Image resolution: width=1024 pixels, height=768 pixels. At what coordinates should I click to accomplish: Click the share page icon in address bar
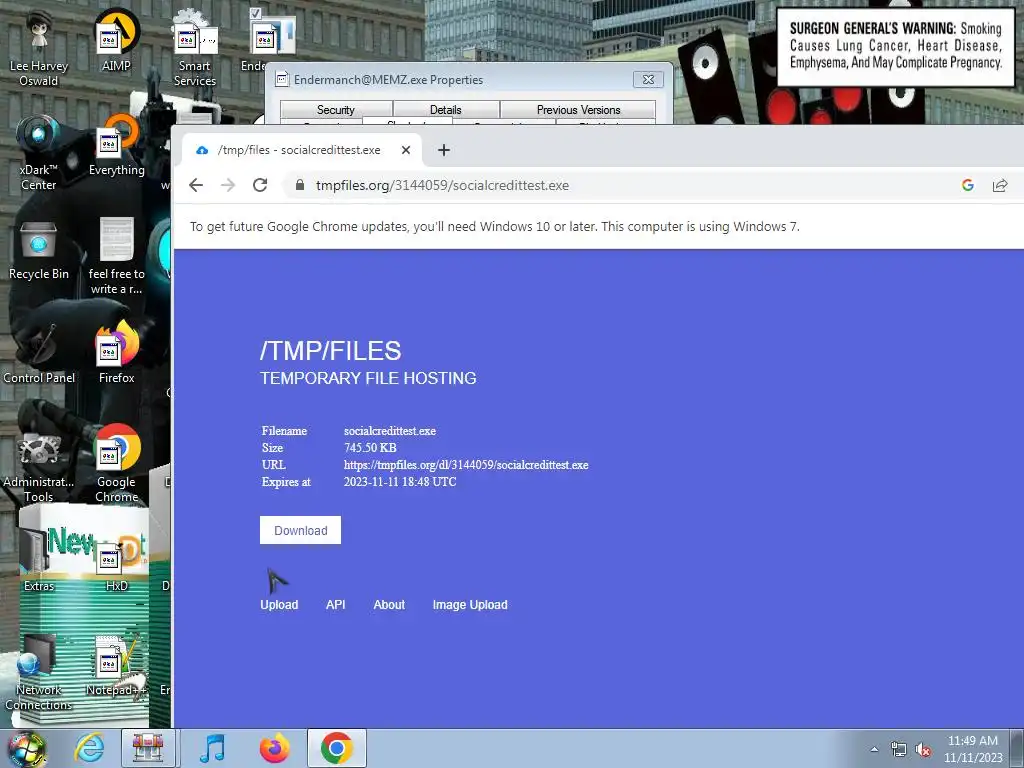[x=1000, y=185]
